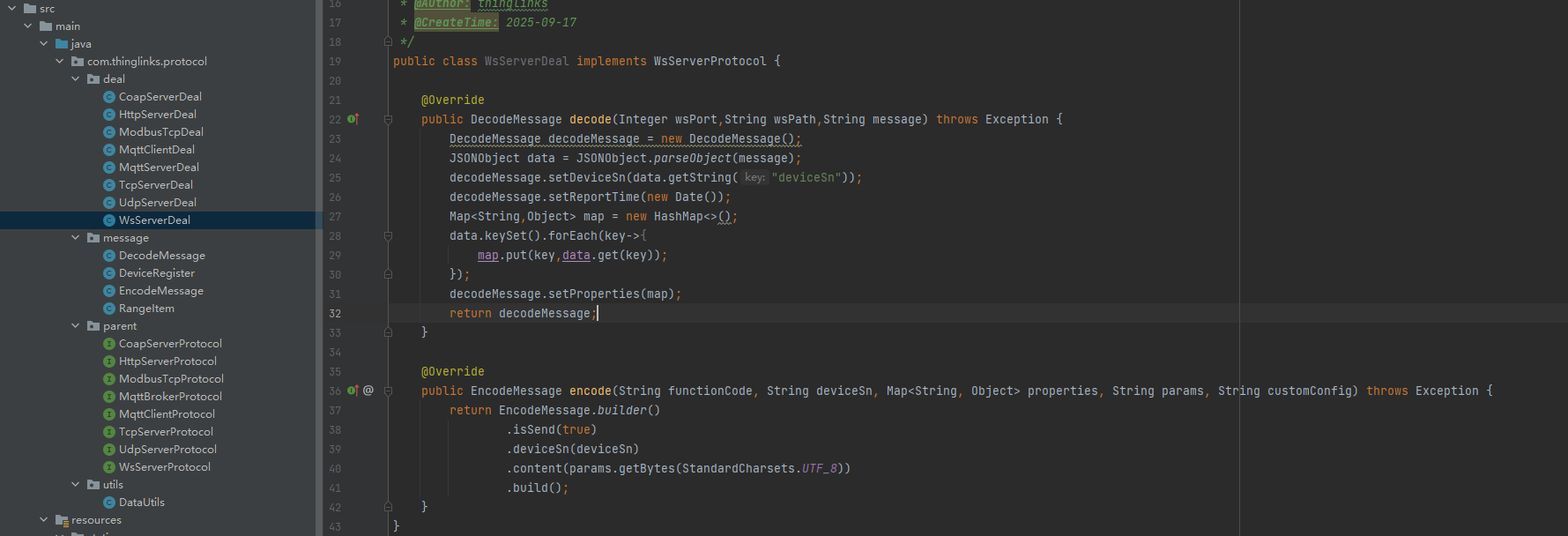1568x536 pixels.
Task: Click the class icon next to ModbusTcpDeal
Action: (109, 132)
